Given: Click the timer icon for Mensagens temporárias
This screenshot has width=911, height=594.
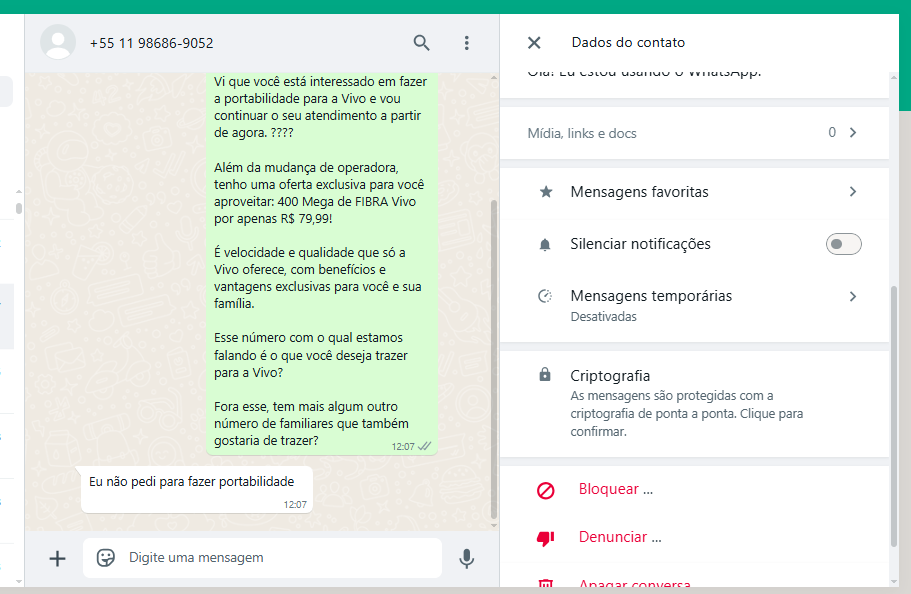Looking at the screenshot, I should tap(545, 296).
